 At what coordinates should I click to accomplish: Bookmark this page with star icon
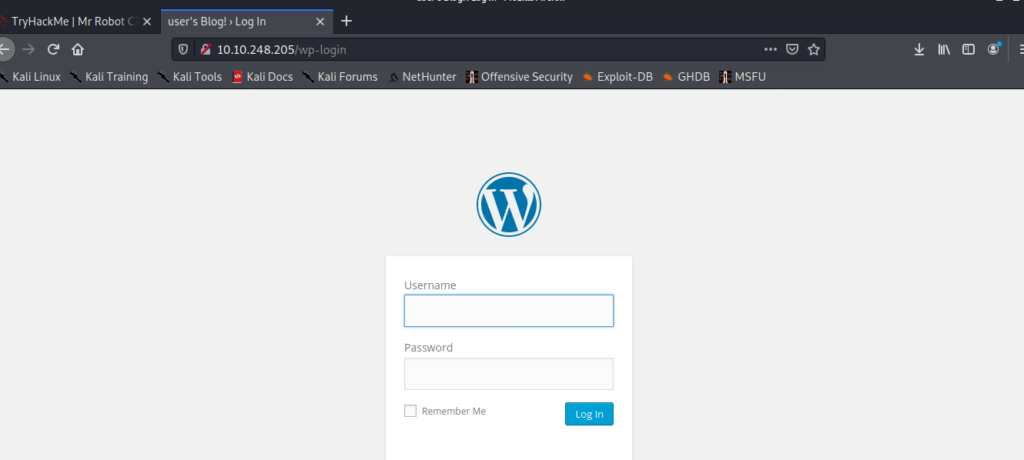[813, 49]
